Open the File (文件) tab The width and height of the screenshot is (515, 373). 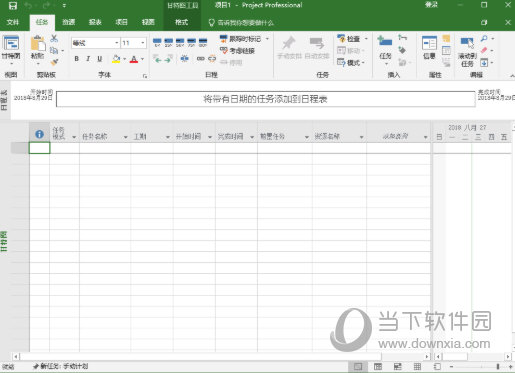[13, 22]
